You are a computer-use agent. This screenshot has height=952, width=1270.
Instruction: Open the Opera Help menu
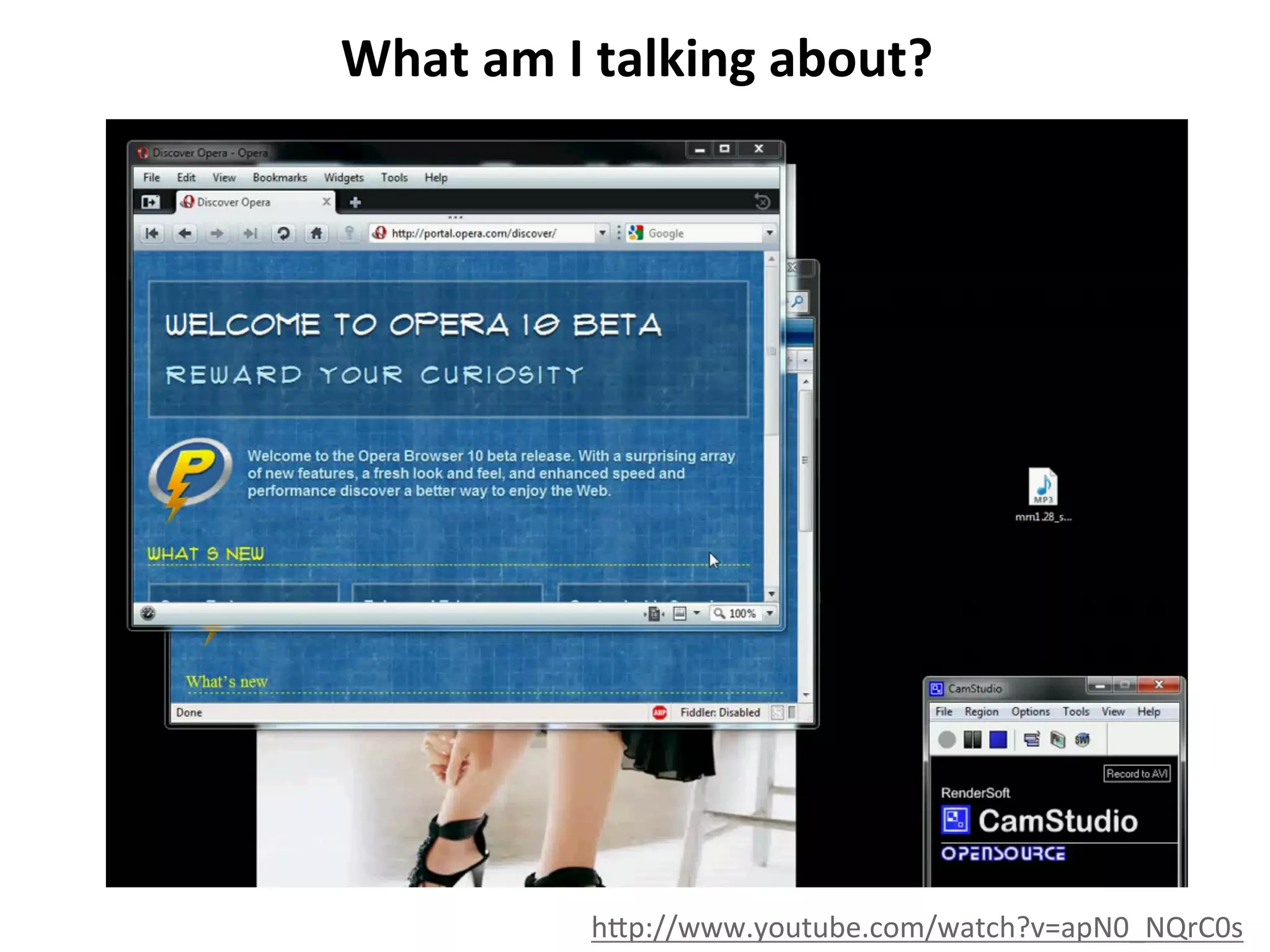pyautogui.click(x=436, y=178)
